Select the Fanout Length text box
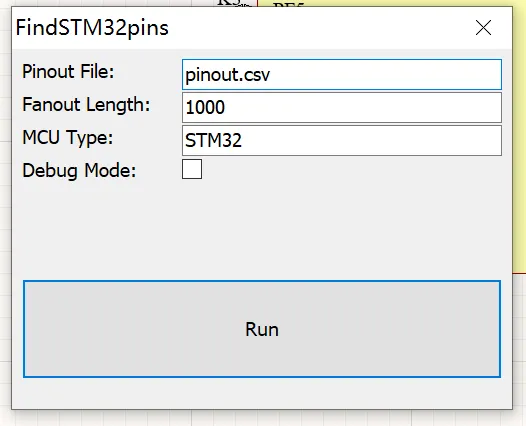This screenshot has width=526, height=426. coord(342,108)
